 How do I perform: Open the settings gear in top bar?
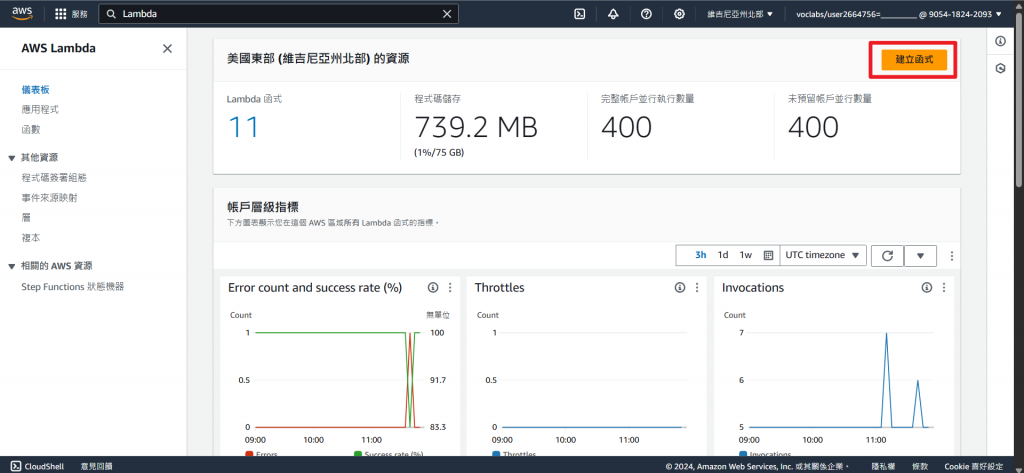[679, 14]
